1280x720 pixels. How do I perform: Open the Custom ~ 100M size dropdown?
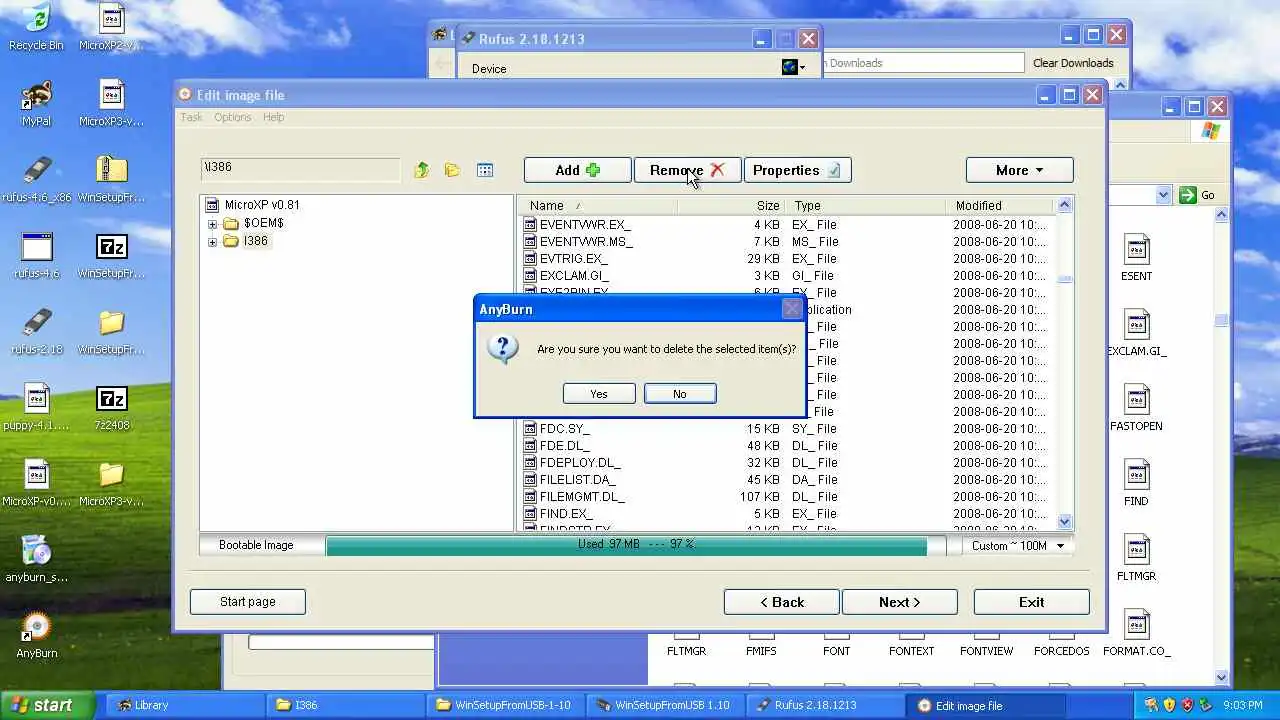click(1018, 546)
